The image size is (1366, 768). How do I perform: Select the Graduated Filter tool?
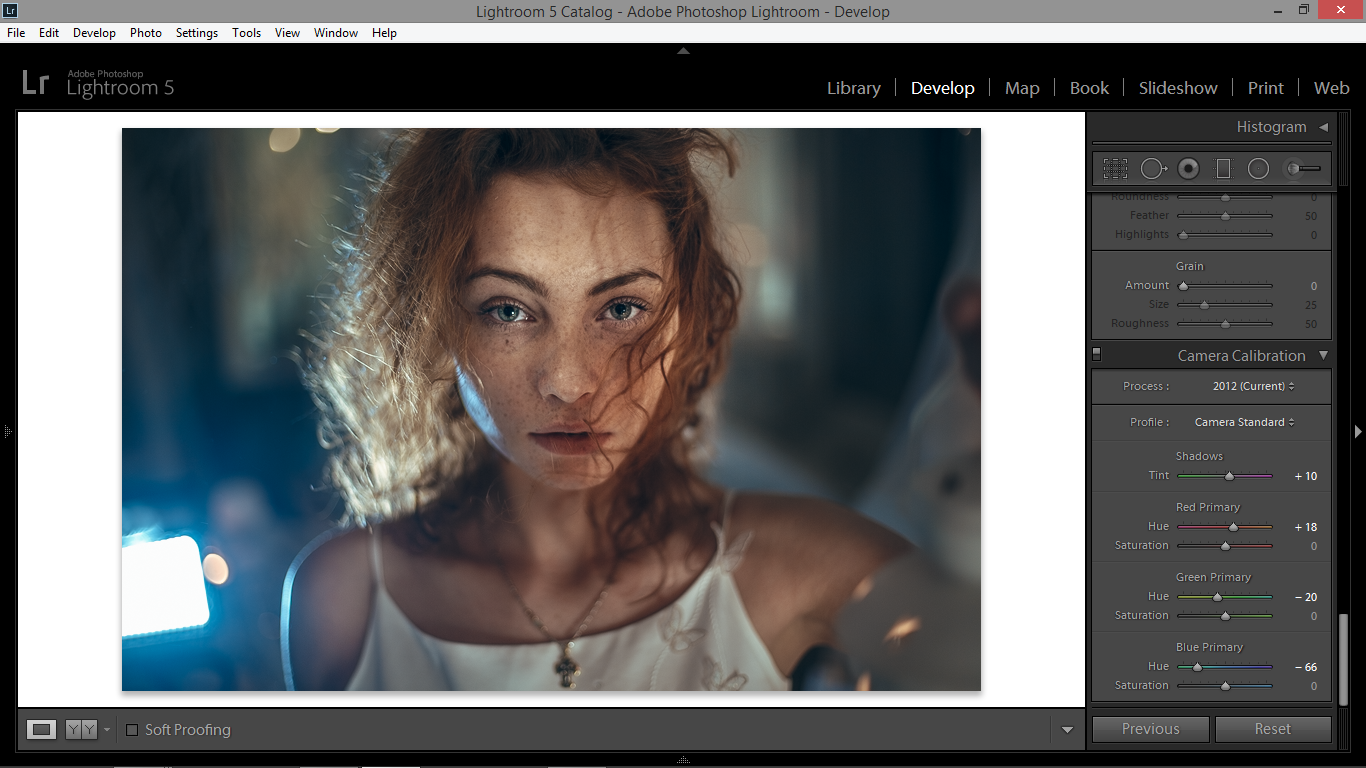pyautogui.click(x=1223, y=169)
